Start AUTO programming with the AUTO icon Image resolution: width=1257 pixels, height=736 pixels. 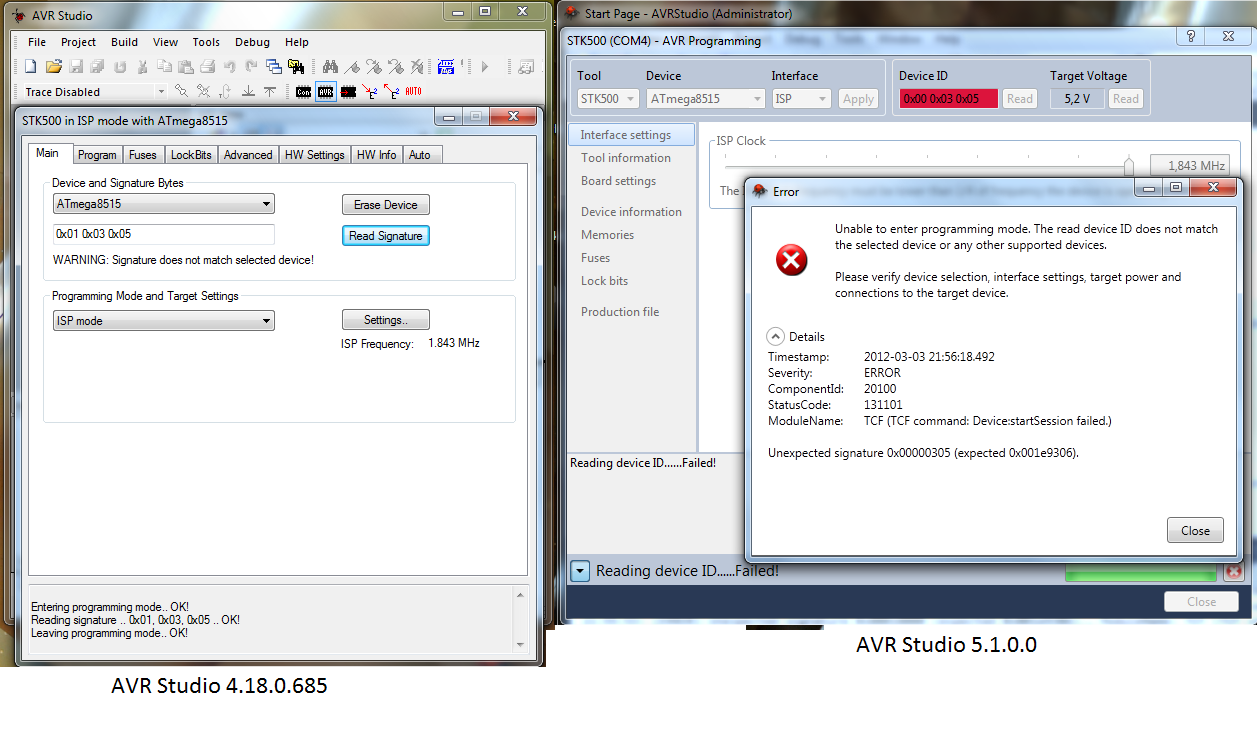tap(413, 90)
